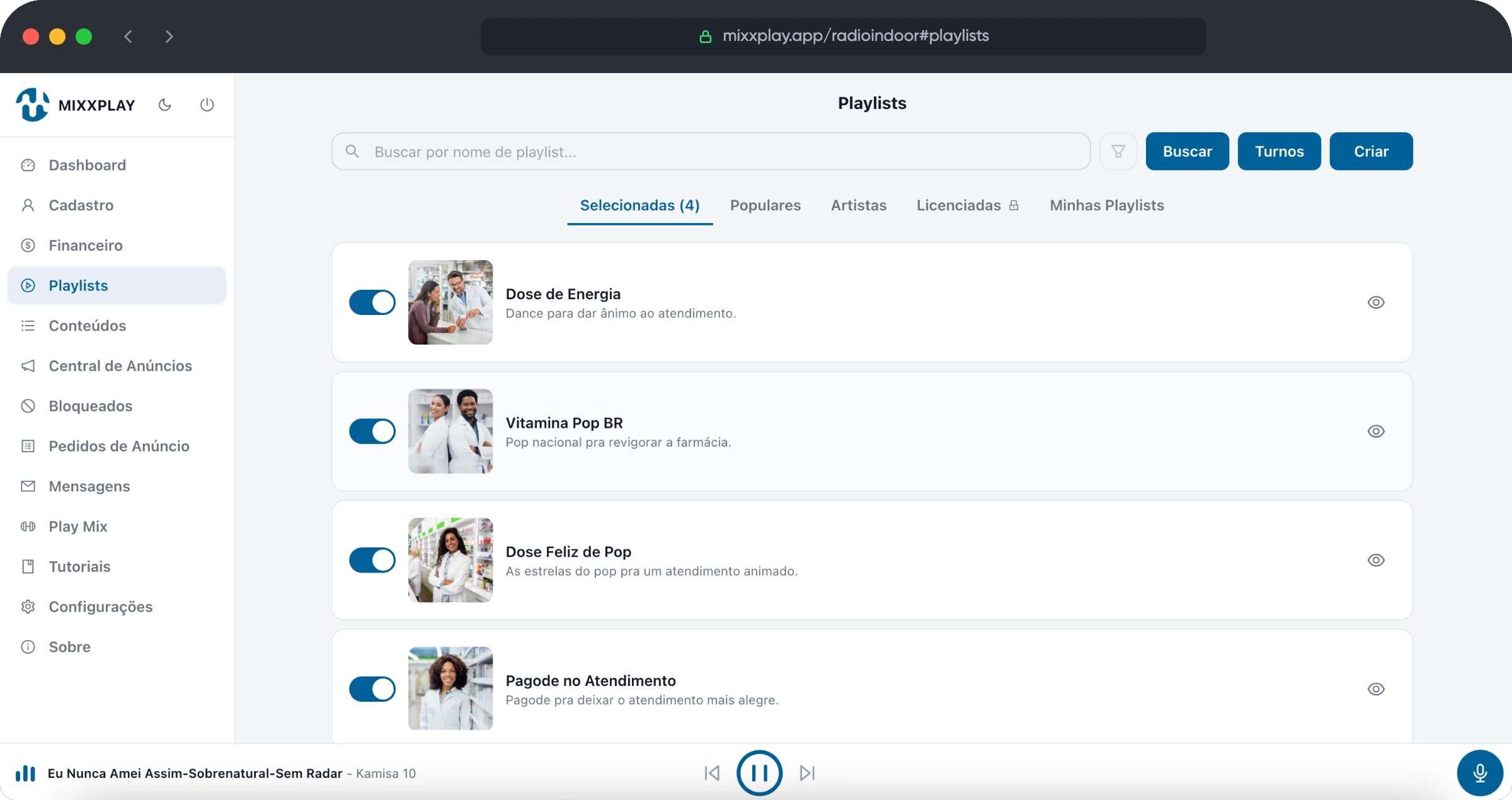1512x800 pixels.
Task: View Dose Feliz de Pop eye icon
Action: coord(1376,560)
